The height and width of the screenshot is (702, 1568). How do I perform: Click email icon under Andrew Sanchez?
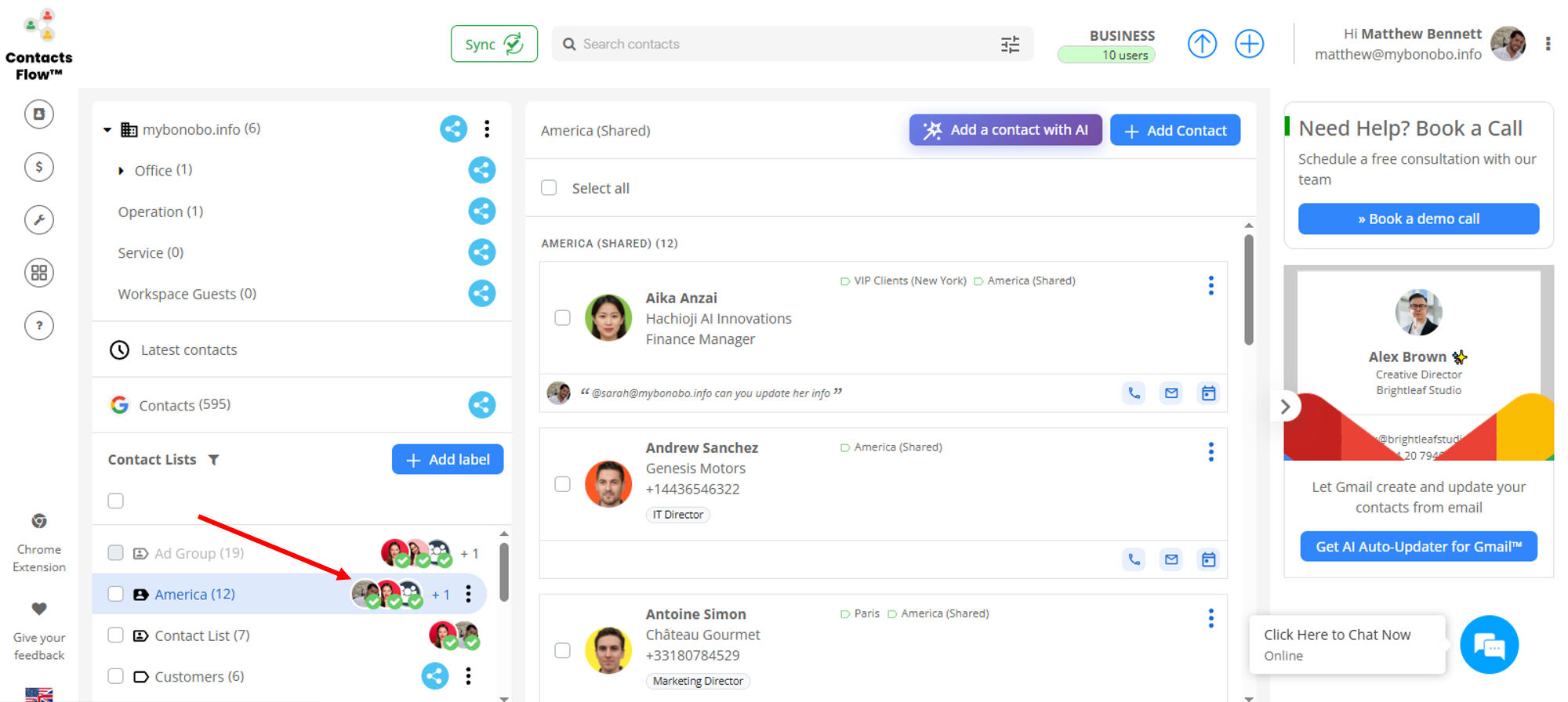1171,559
